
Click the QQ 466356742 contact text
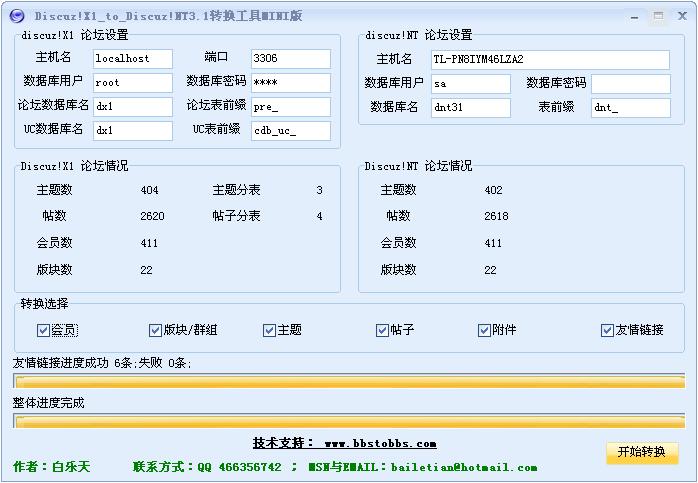pos(239,467)
